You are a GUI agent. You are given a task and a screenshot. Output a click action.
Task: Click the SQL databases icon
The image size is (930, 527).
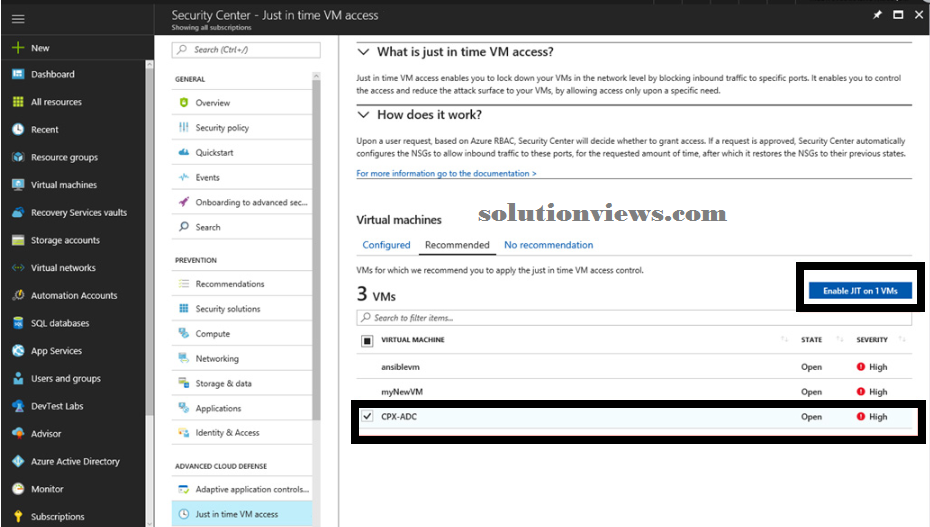tap(18, 323)
